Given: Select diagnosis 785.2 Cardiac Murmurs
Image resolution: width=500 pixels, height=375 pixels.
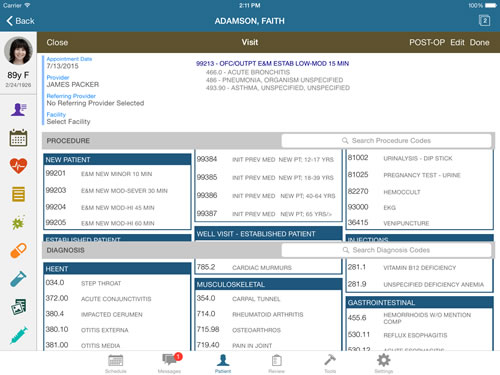Looking at the screenshot, I should [x=268, y=267].
